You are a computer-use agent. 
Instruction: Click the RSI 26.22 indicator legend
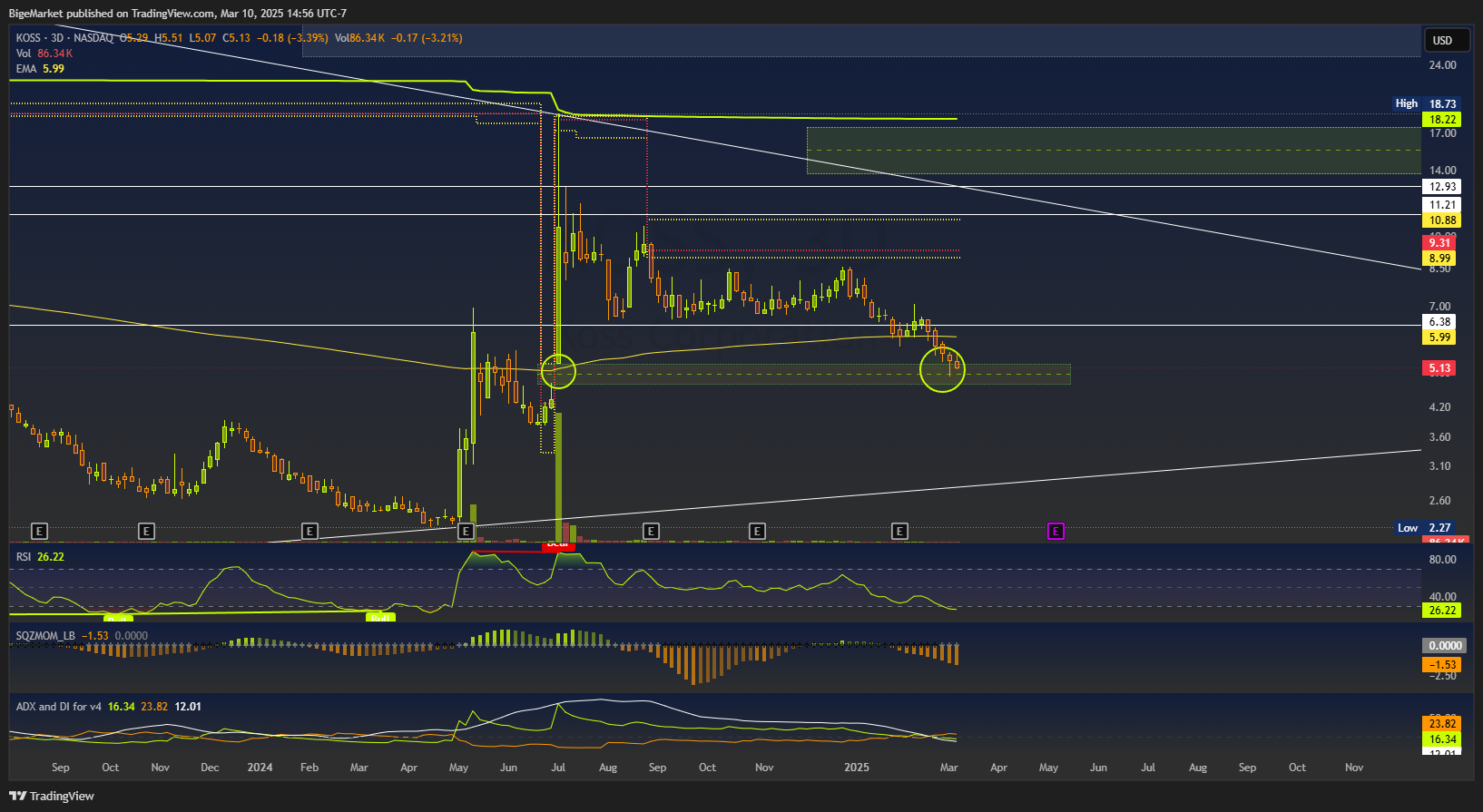[40, 557]
